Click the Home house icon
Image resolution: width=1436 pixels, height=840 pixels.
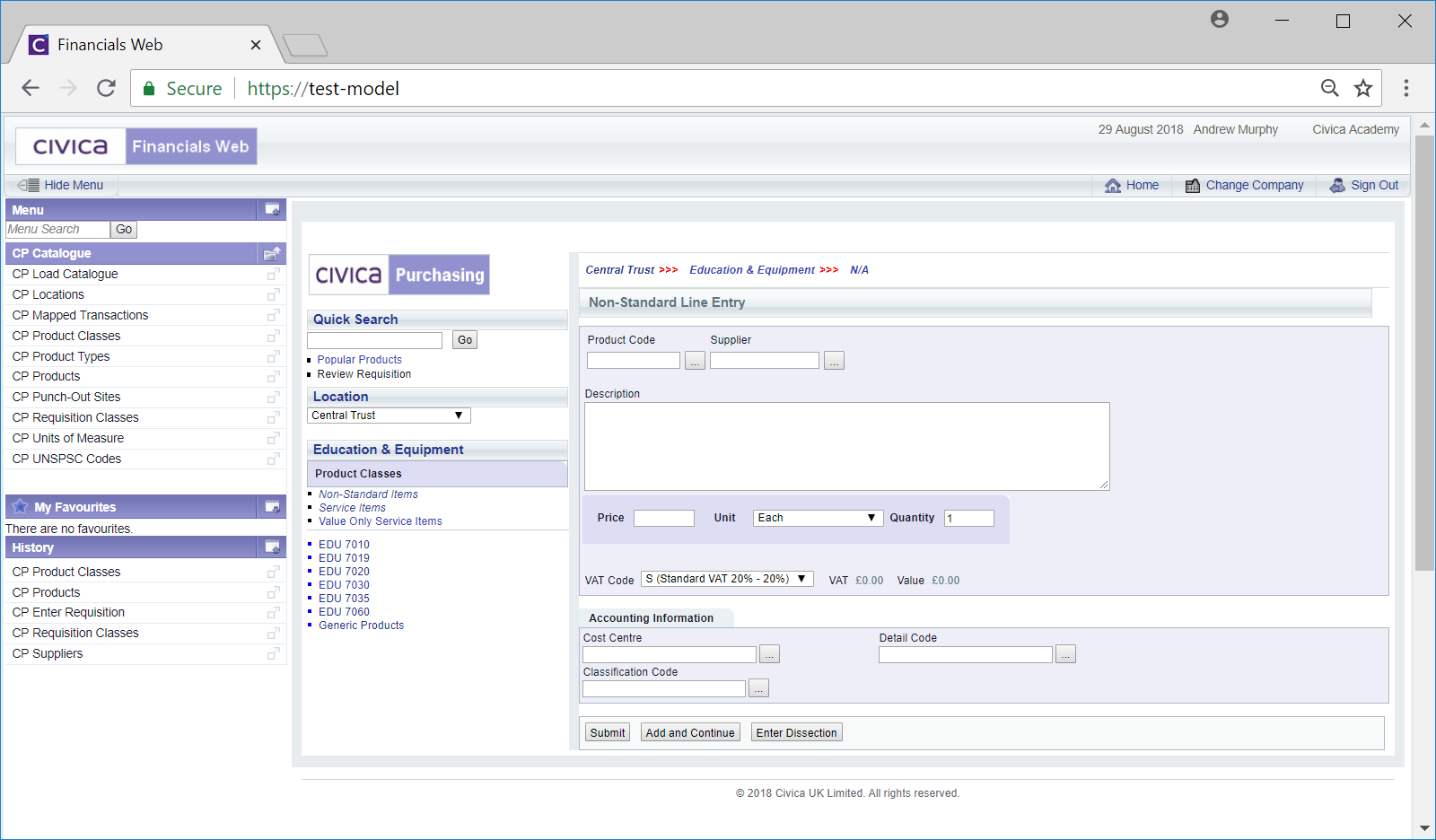pyautogui.click(x=1113, y=185)
